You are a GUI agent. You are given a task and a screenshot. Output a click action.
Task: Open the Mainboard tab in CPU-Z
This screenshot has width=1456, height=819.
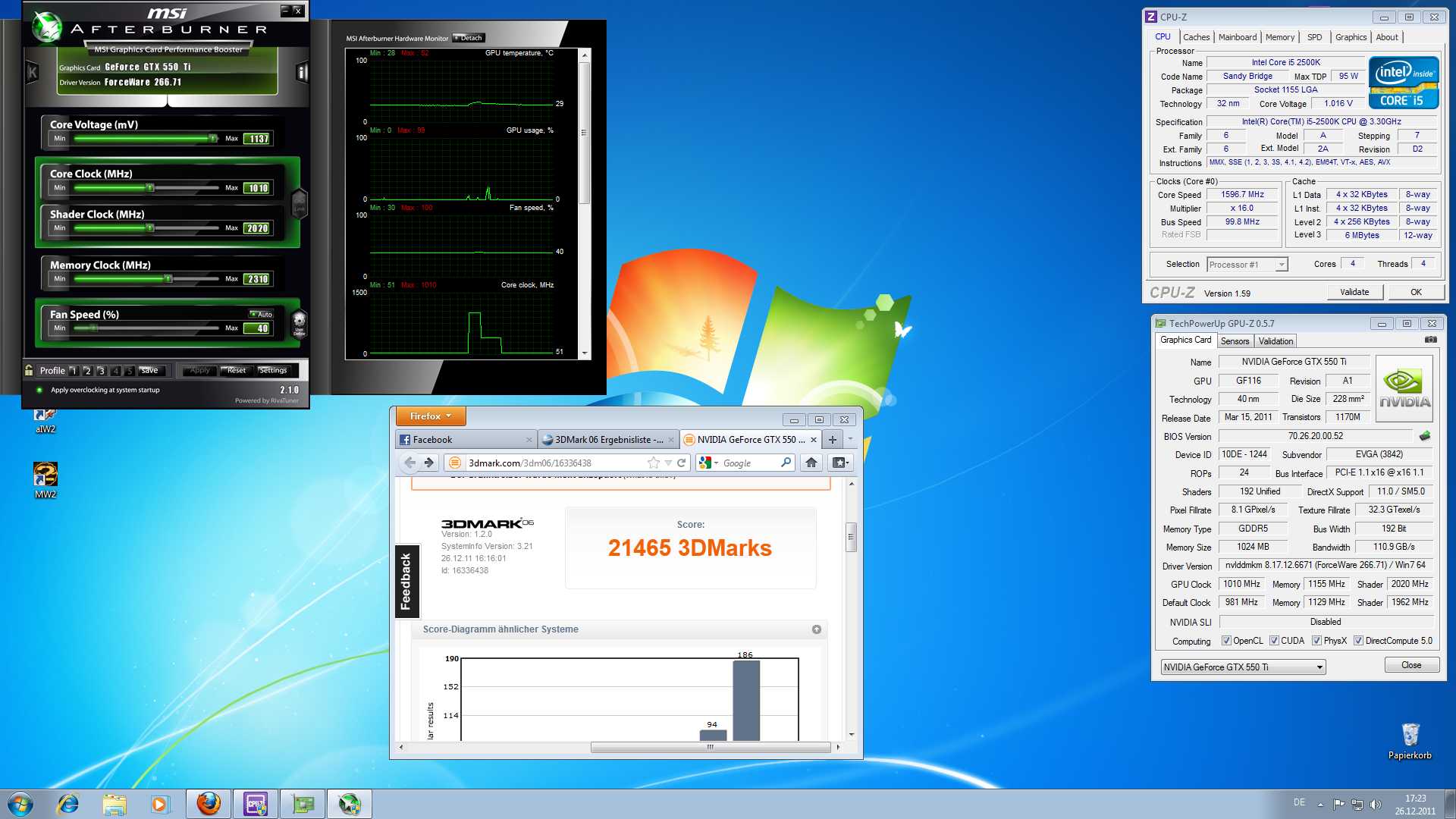1238,37
